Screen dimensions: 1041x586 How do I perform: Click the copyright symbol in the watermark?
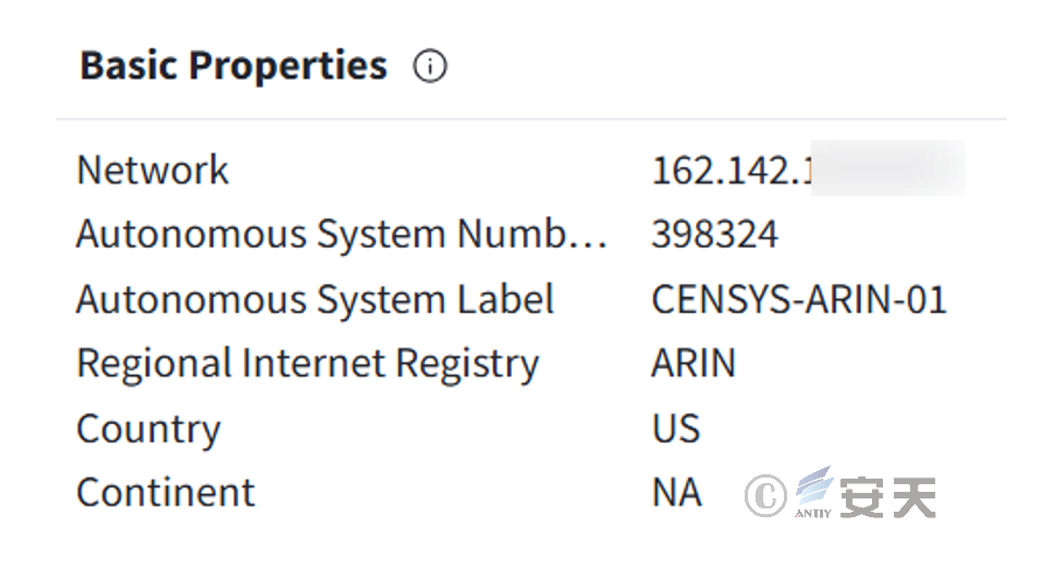point(765,497)
